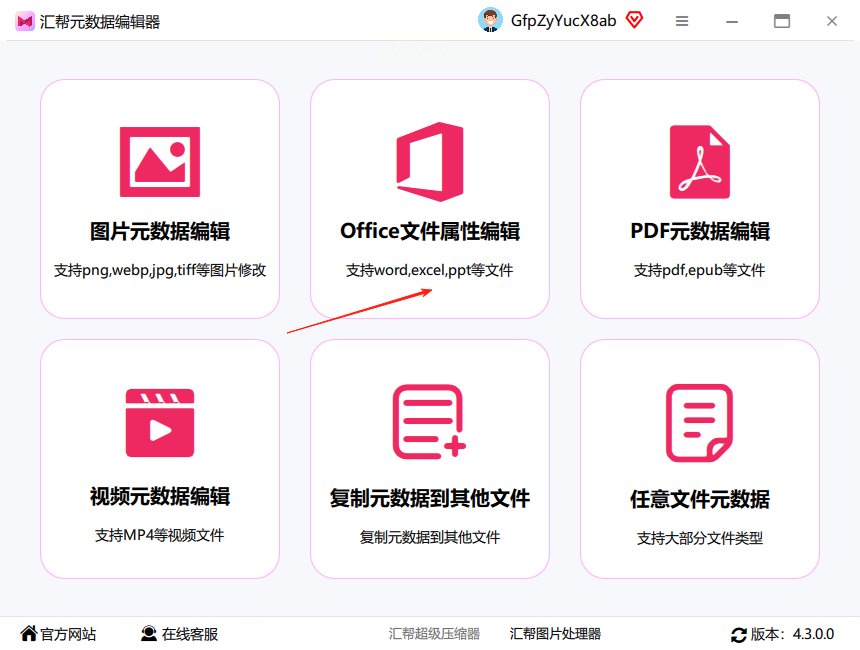The height and width of the screenshot is (650, 860).
Task: Click the version refresh icon
Action: click(x=739, y=635)
